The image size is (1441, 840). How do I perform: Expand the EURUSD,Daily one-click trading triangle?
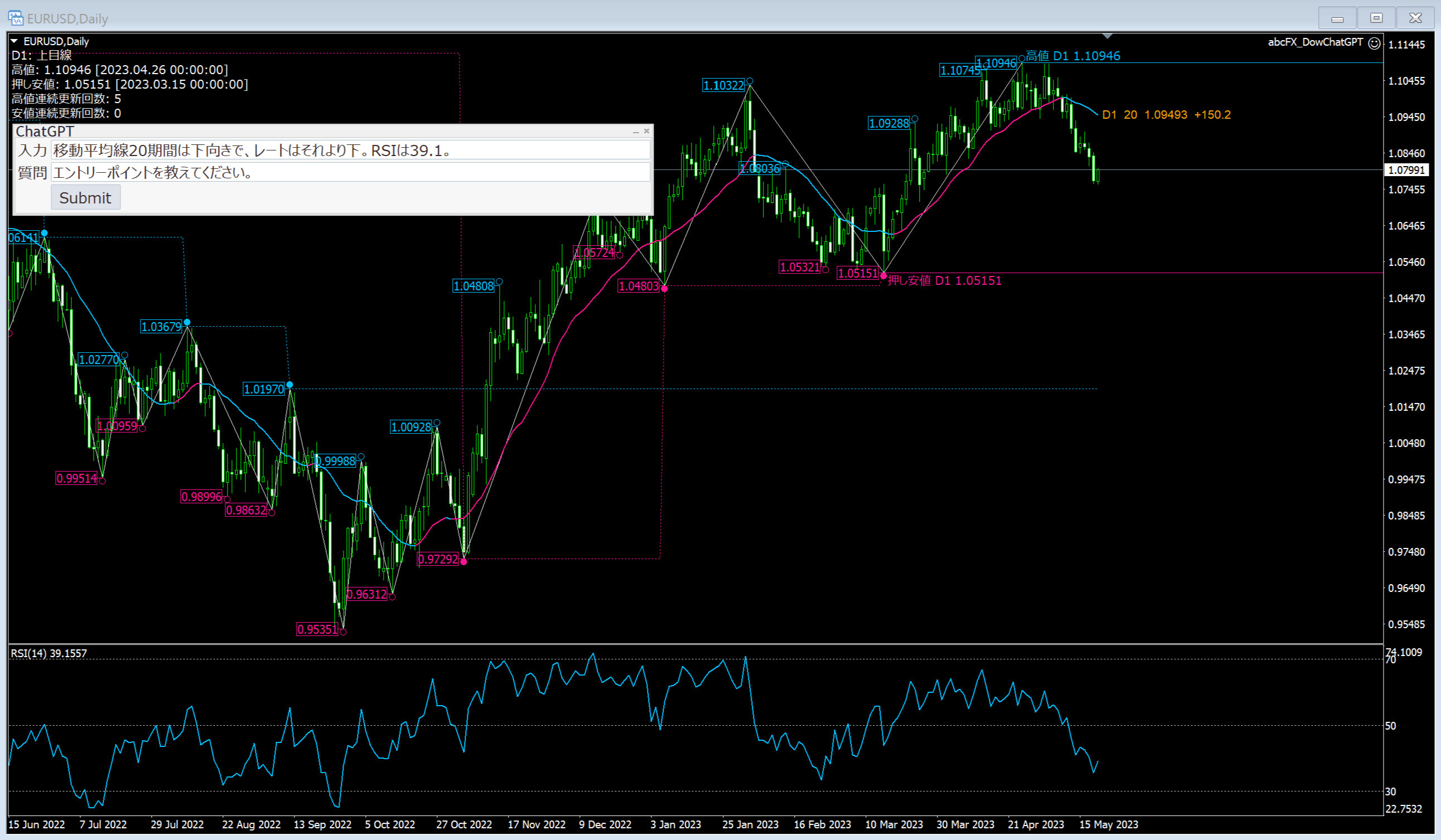click(14, 41)
